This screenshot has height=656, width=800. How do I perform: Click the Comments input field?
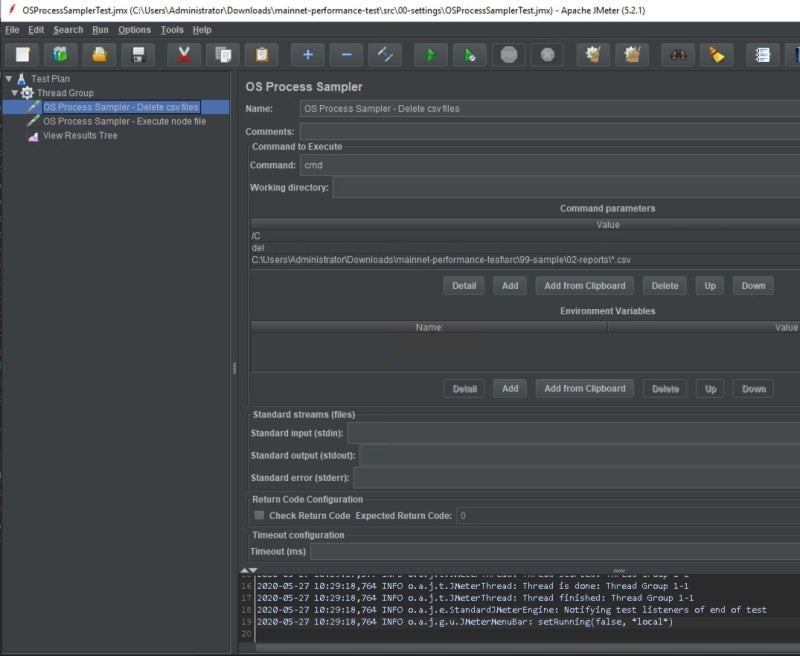[x=550, y=132]
